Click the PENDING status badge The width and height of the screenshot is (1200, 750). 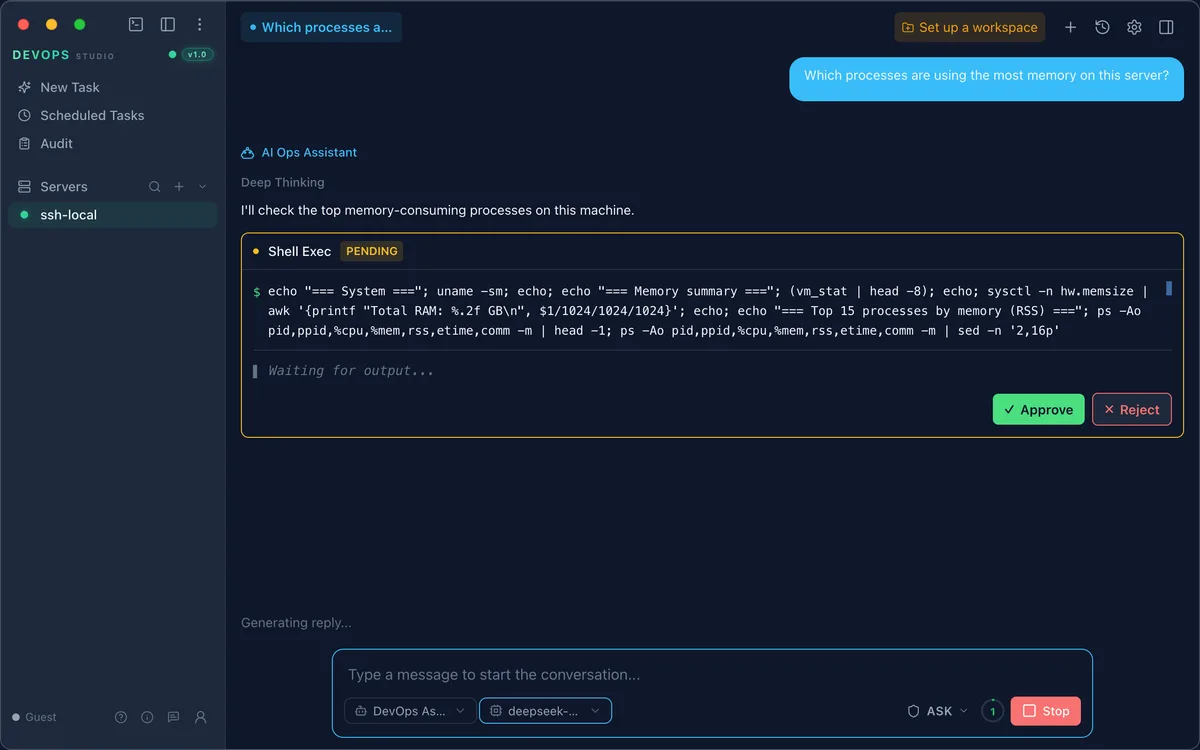(372, 251)
